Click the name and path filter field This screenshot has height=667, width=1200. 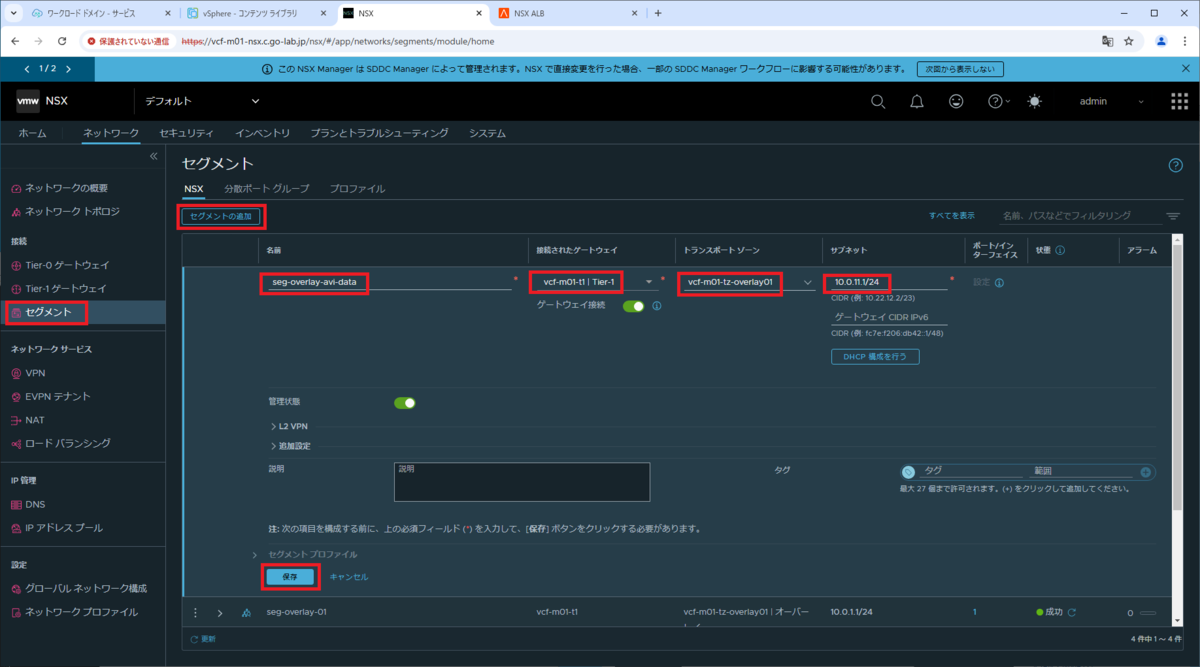click(x=1081, y=216)
